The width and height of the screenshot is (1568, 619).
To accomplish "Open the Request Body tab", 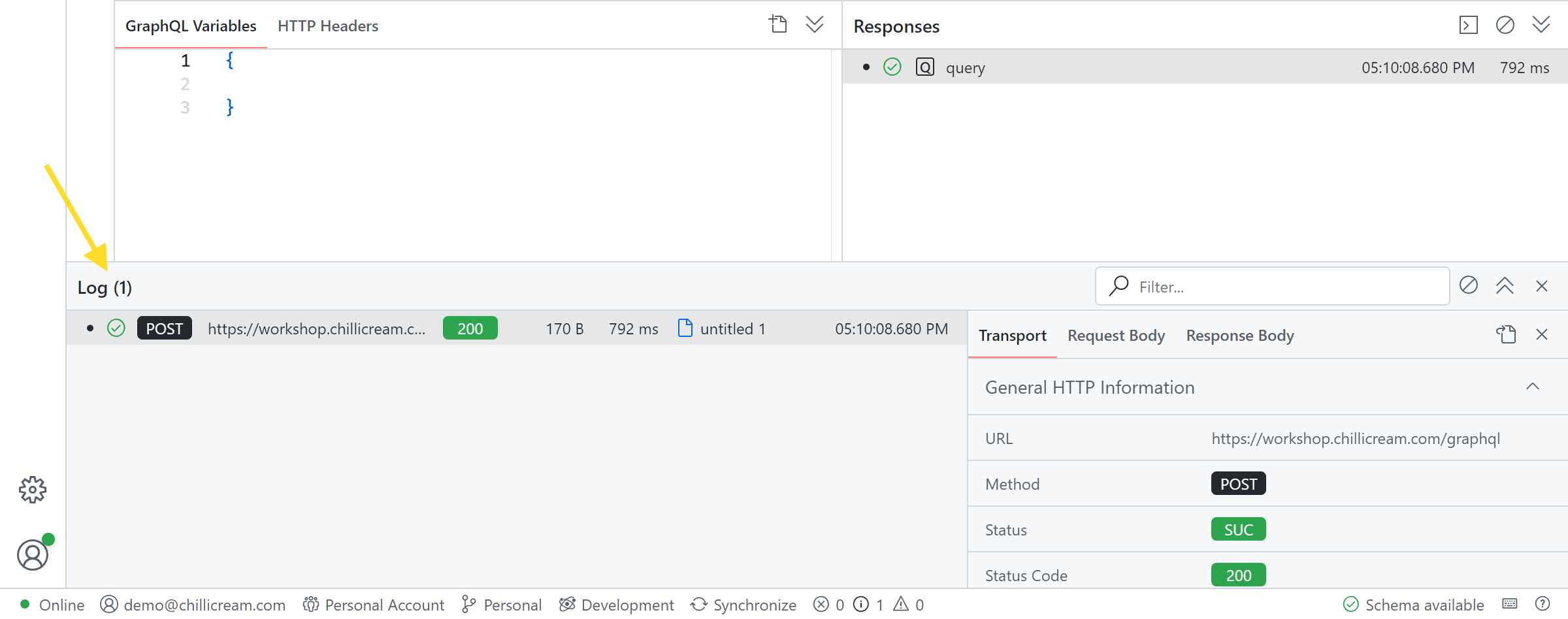I will (x=1115, y=335).
